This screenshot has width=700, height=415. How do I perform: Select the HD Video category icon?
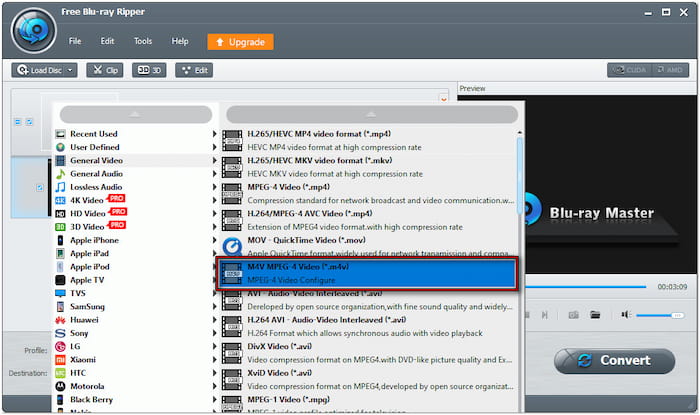coord(60,214)
